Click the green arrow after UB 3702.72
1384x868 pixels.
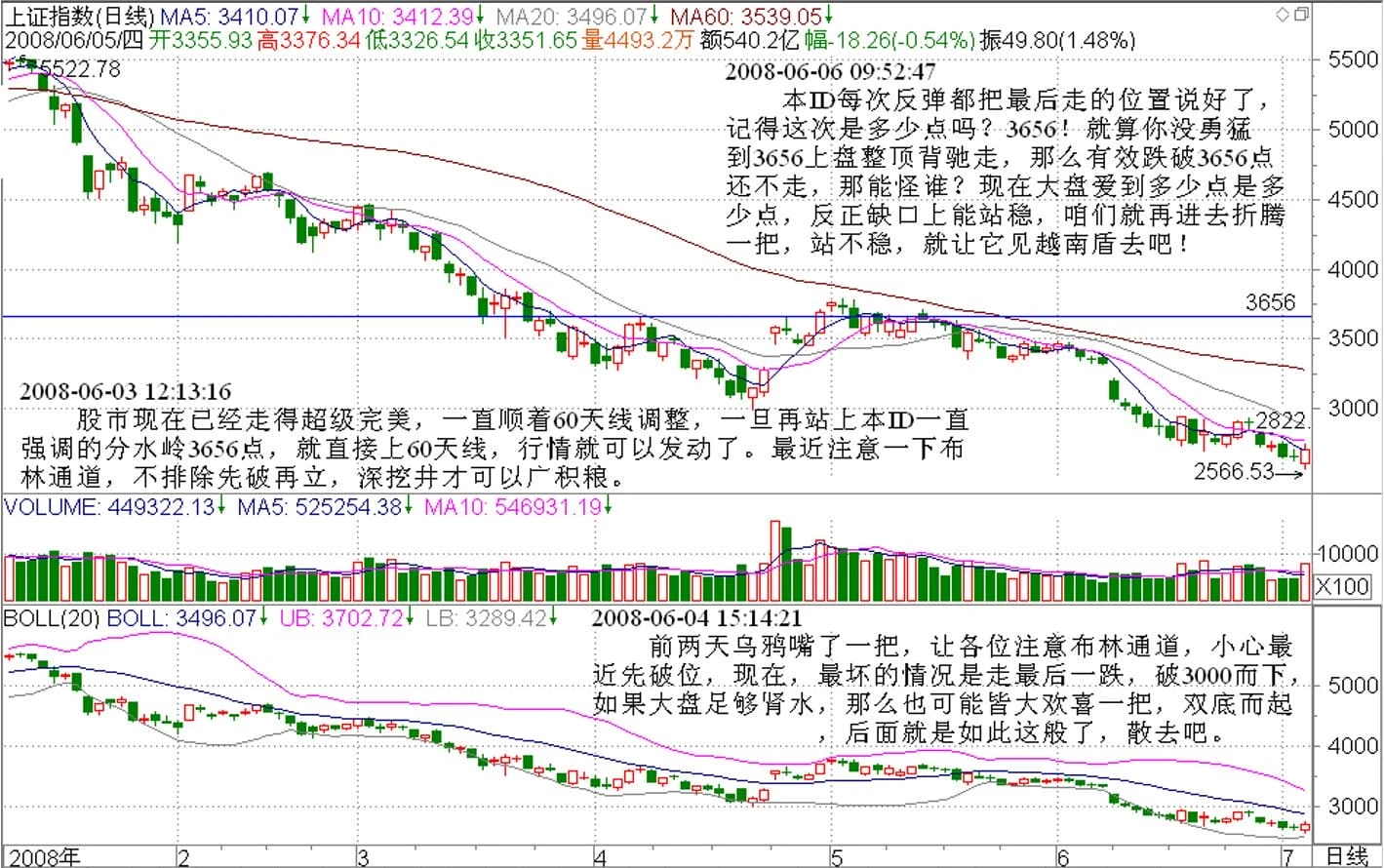tap(411, 617)
